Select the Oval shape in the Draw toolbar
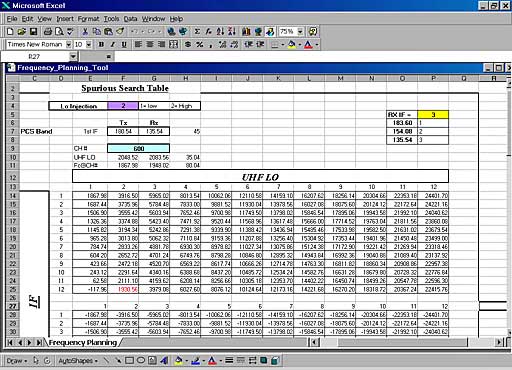 tap(141, 360)
